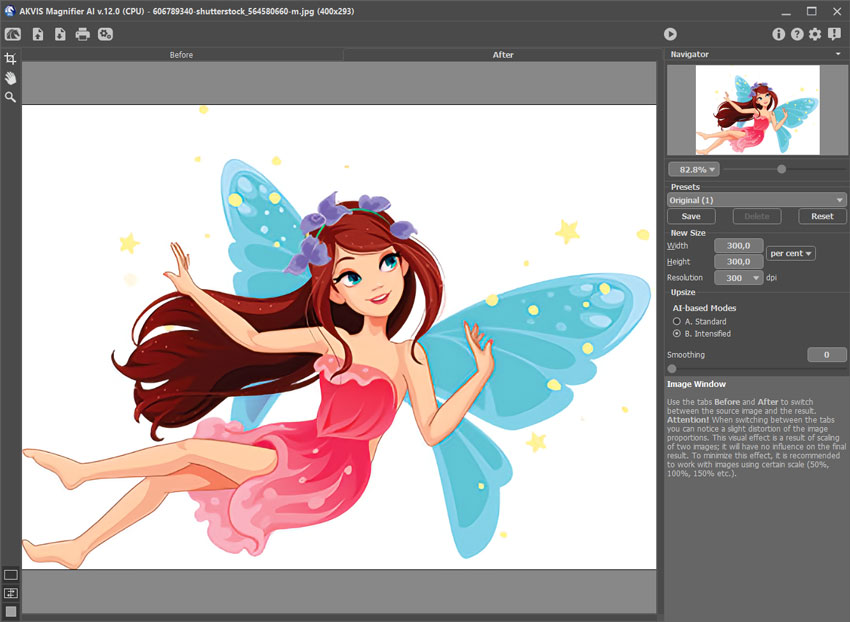Open the 82.8% zoom dropdown
The height and width of the screenshot is (622, 850).
click(x=694, y=170)
